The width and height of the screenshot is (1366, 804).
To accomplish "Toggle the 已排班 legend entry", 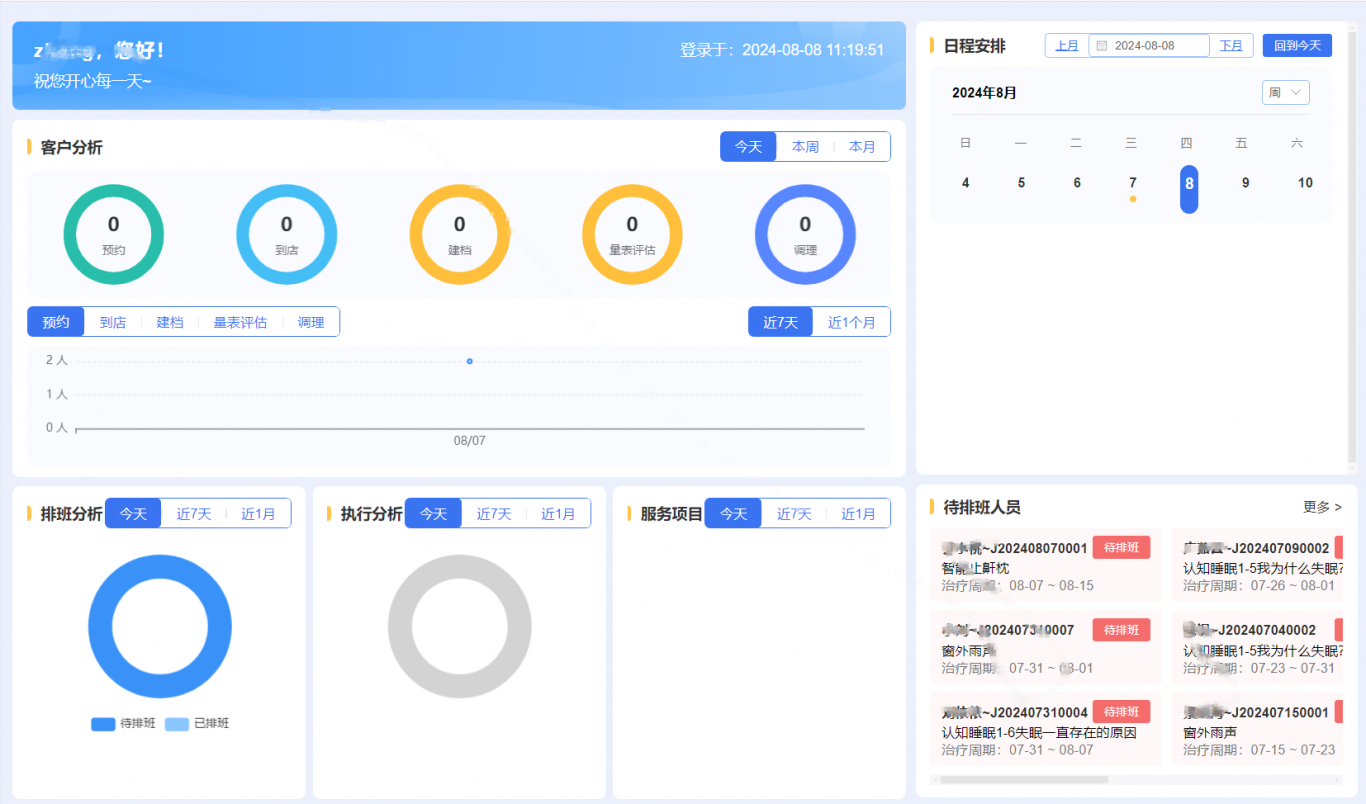I will [197, 723].
